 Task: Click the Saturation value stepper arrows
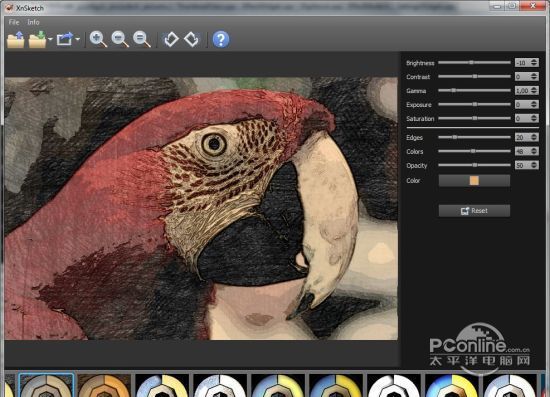(534, 119)
